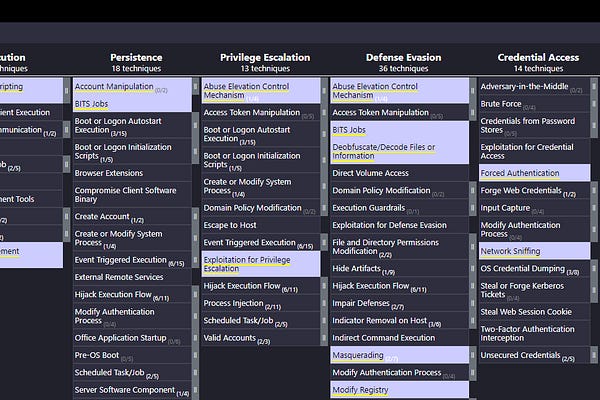Select BITS Jobs under Defense Evasion
Viewport: 600px width, 400px height.
(399, 130)
